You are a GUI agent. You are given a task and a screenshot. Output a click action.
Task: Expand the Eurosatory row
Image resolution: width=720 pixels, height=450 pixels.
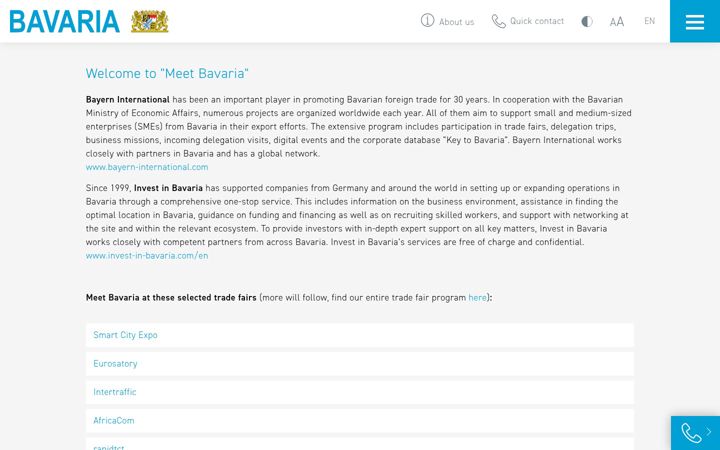360,364
